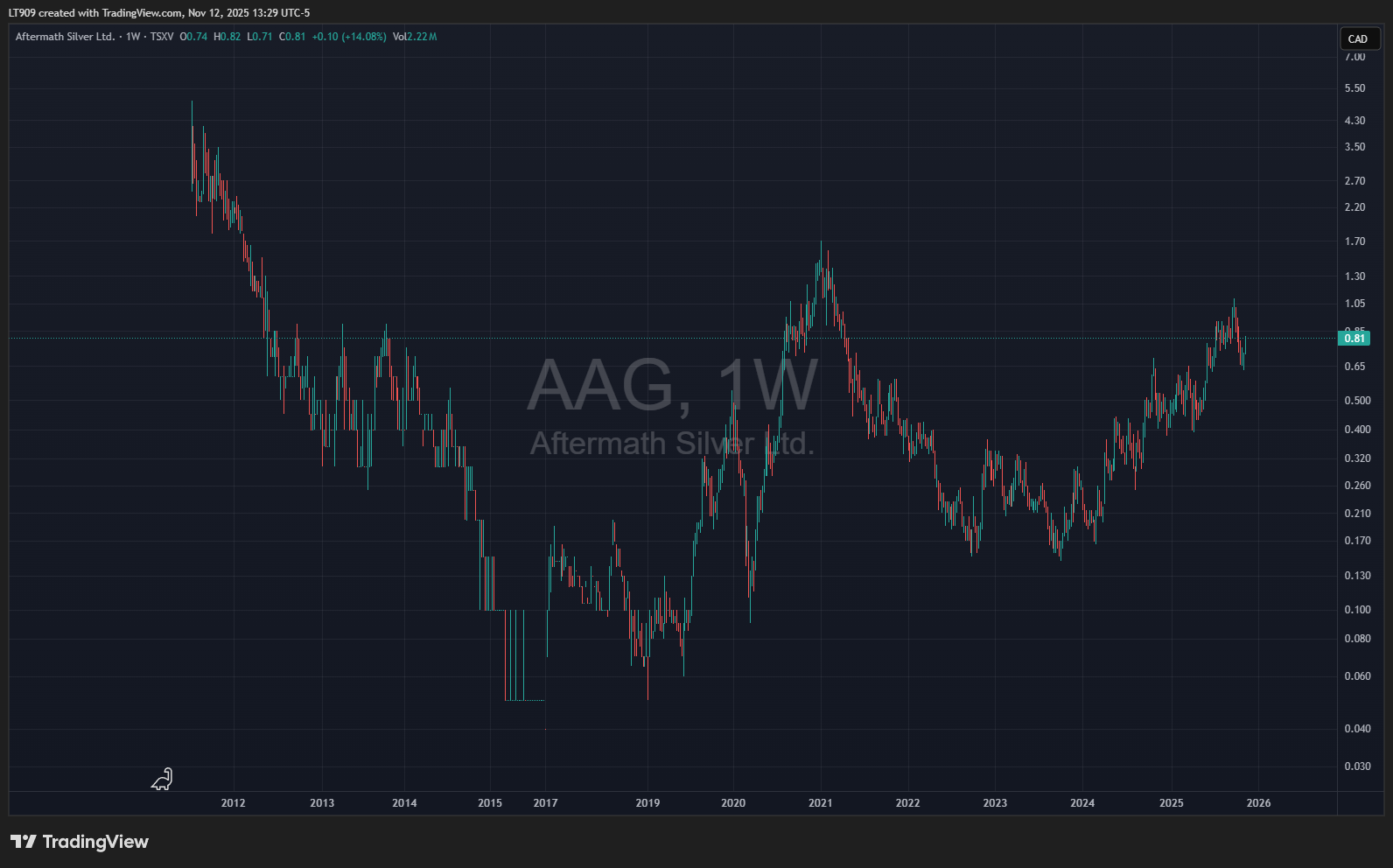
Task: Click the L 0.71 low value
Action: point(260,37)
